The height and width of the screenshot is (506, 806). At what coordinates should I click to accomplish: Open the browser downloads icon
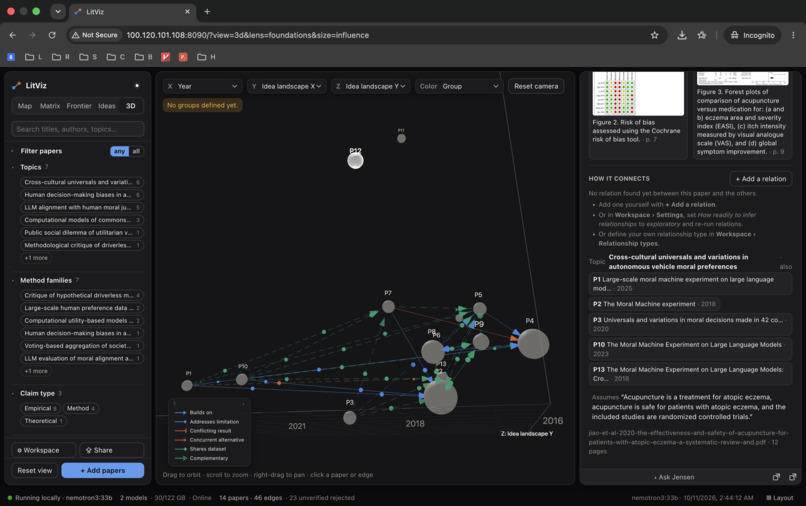pyautogui.click(x=682, y=35)
